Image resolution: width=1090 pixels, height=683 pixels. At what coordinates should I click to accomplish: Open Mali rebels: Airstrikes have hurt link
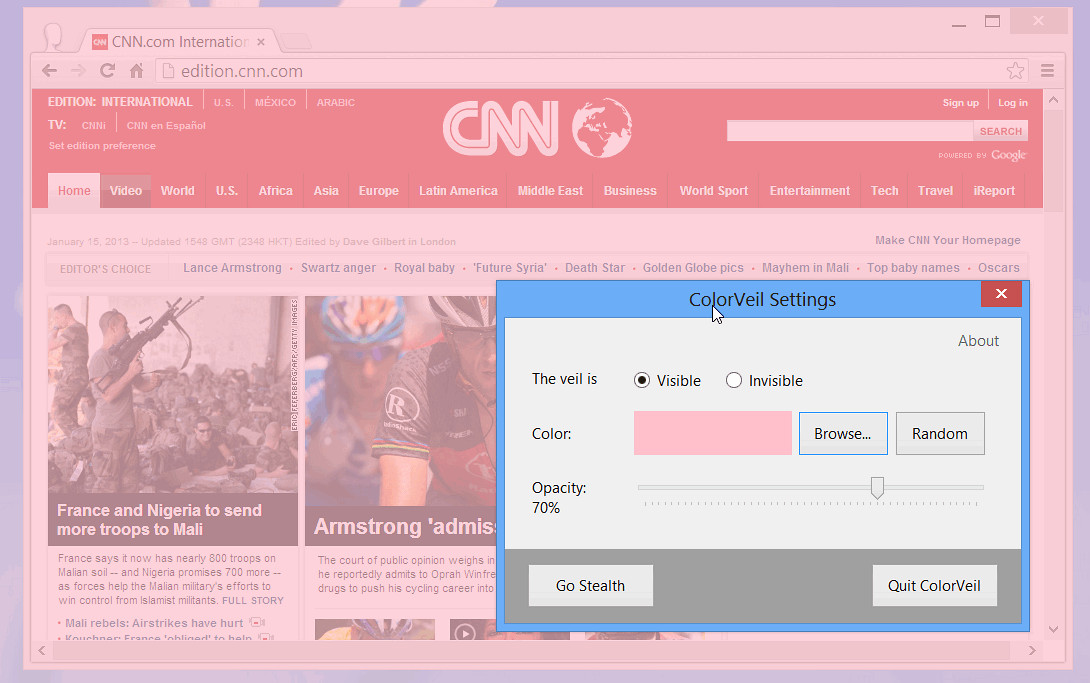(154, 623)
